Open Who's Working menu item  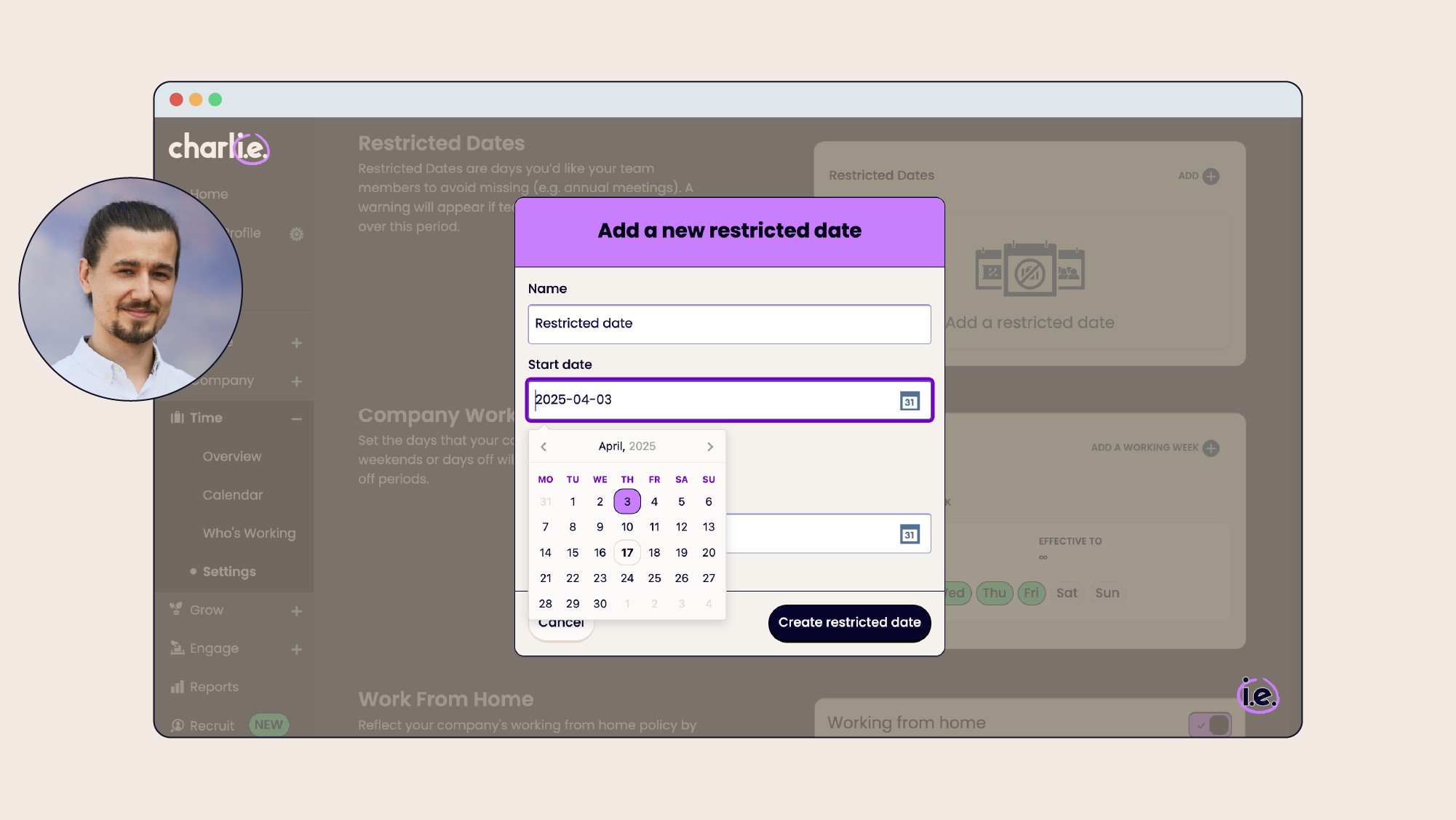pyautogui.click(x=249, y=533)
